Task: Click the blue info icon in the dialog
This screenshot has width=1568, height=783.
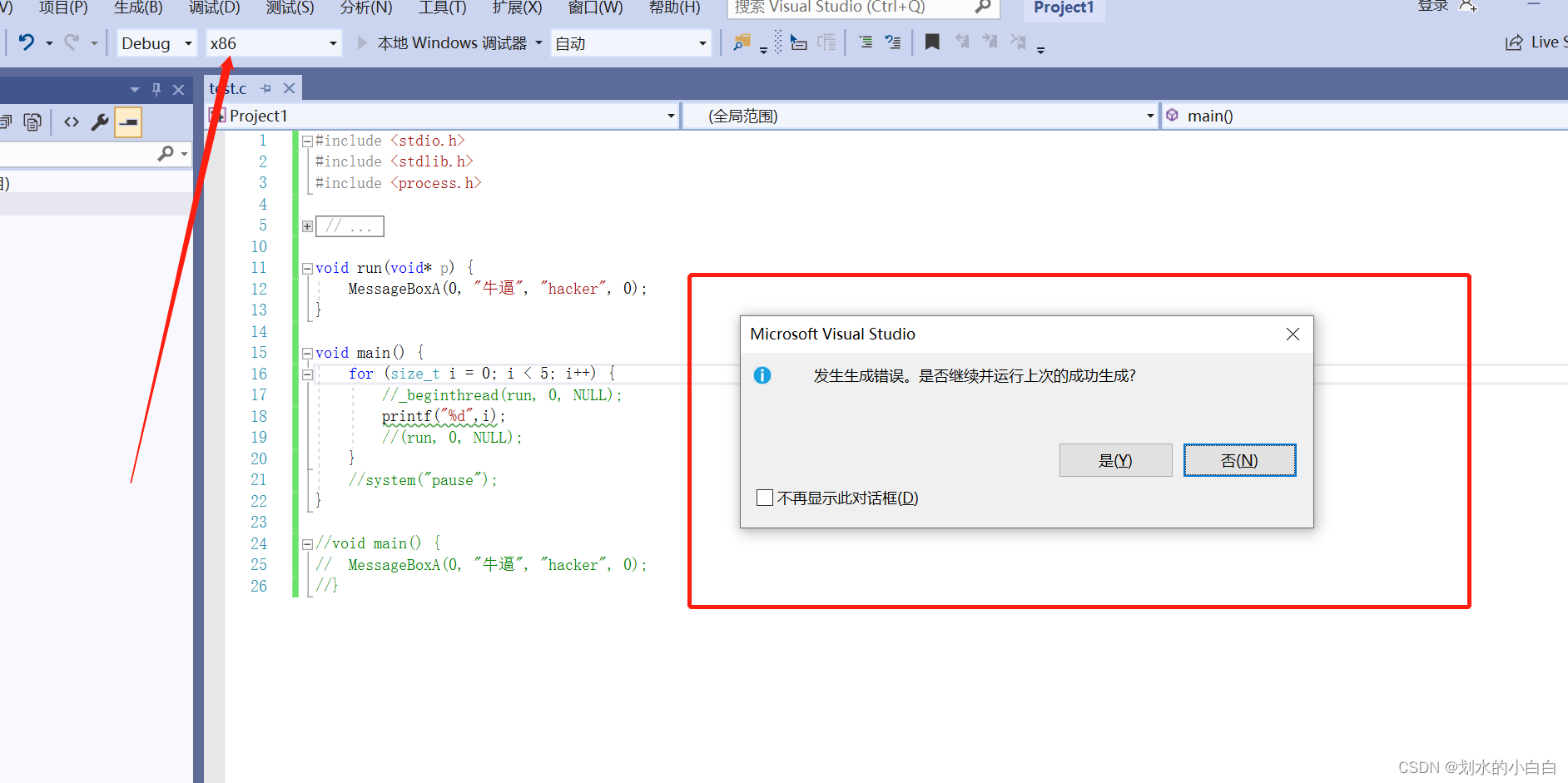Action: coord(762,375)
